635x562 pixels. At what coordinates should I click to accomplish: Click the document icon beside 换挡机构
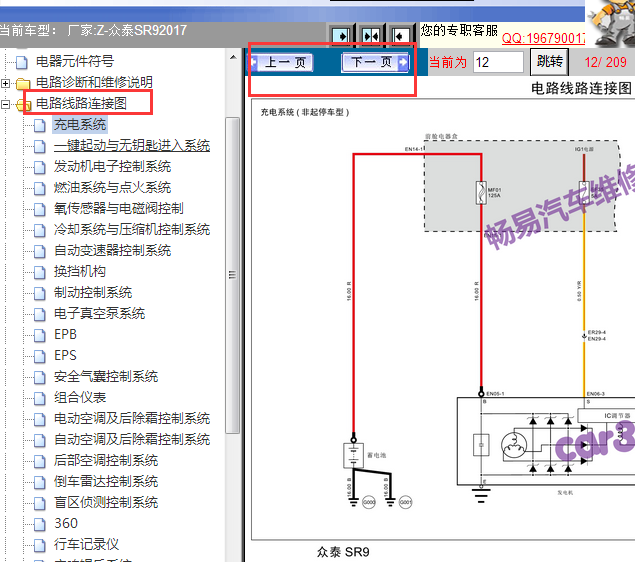click(40, 272)
